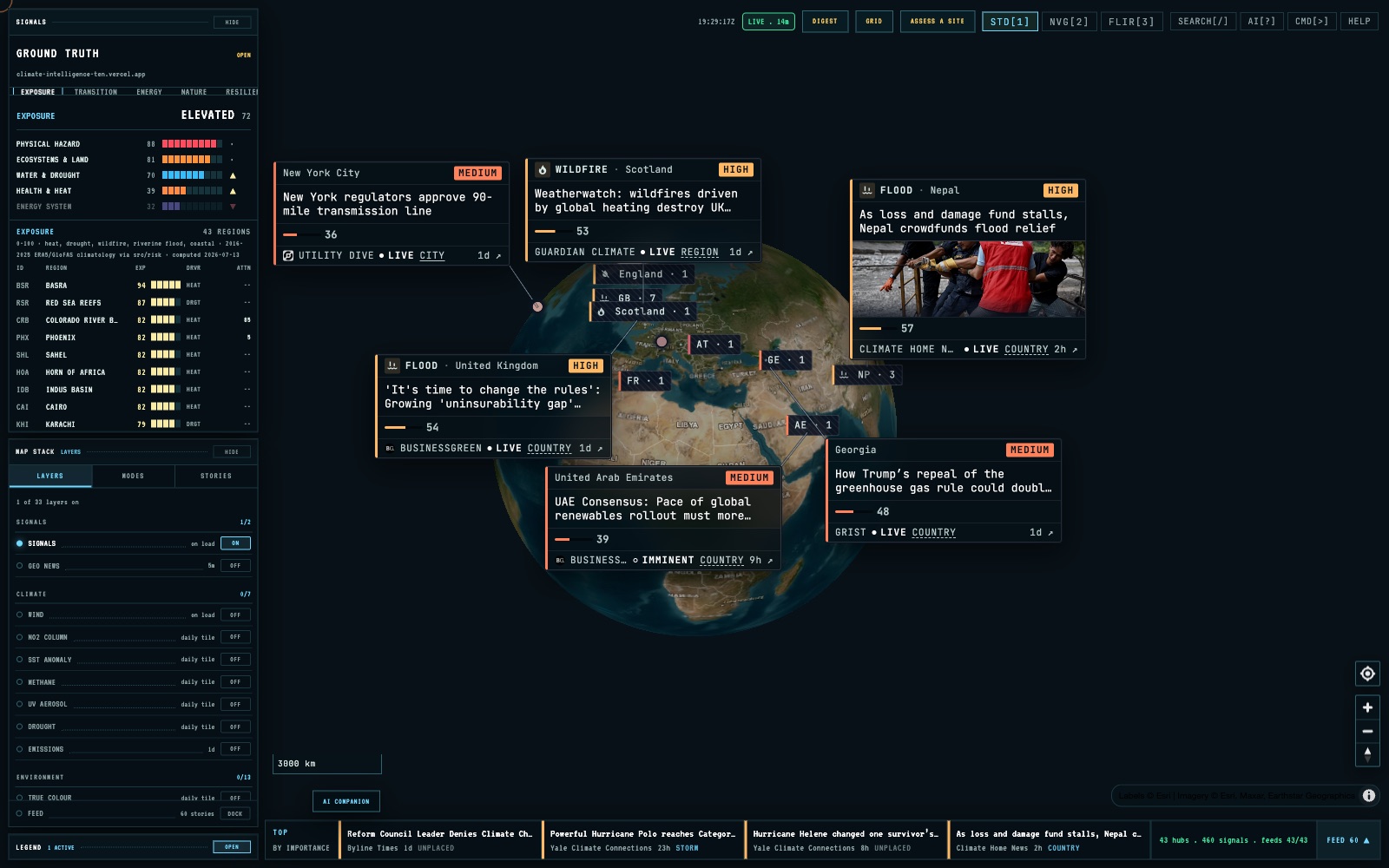1389x868 pixels.
Task: Click the Physical Hazard score bar
Action: point(192,144)
